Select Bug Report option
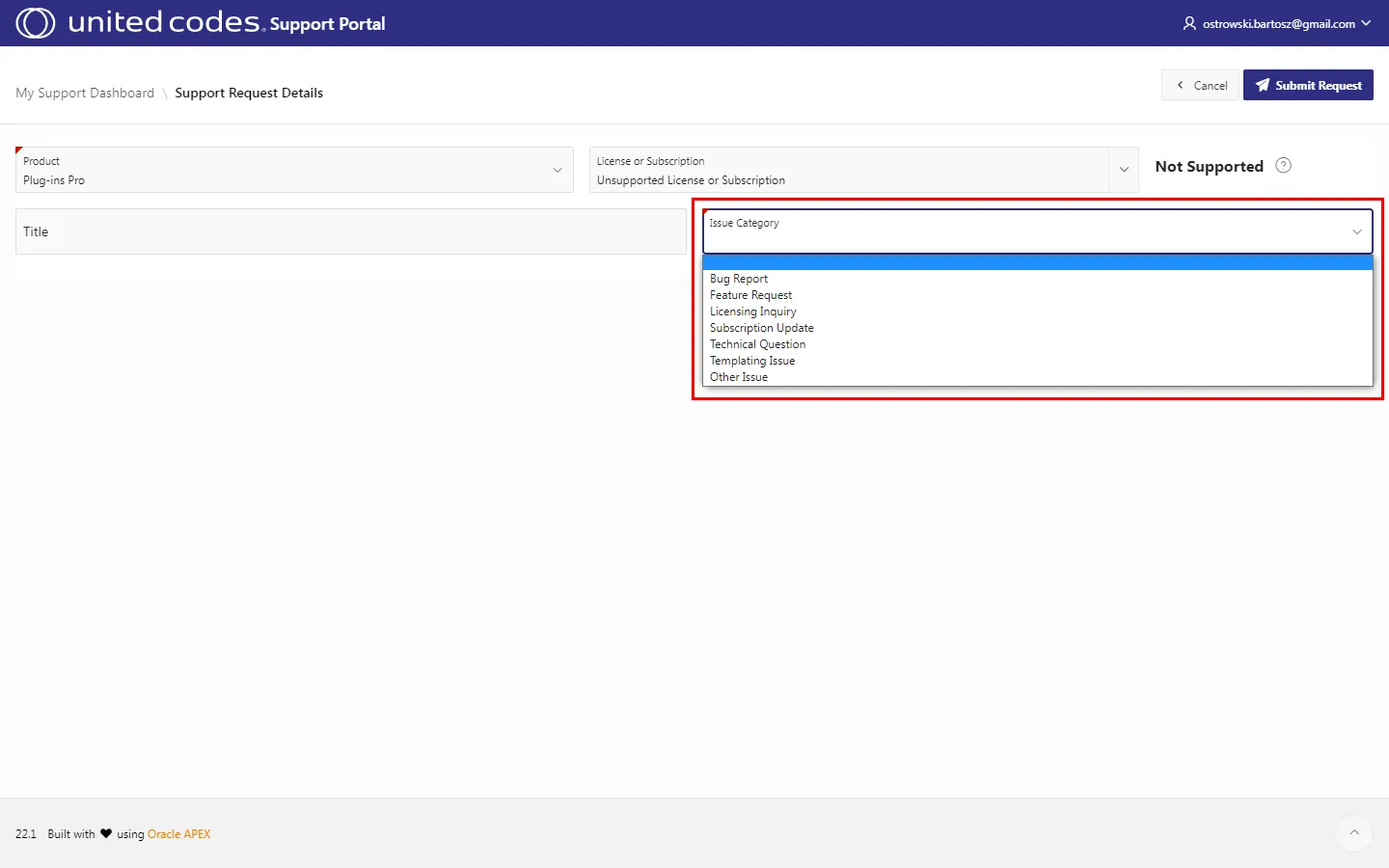Screen dimensions: 1389x868 point(739,279)
